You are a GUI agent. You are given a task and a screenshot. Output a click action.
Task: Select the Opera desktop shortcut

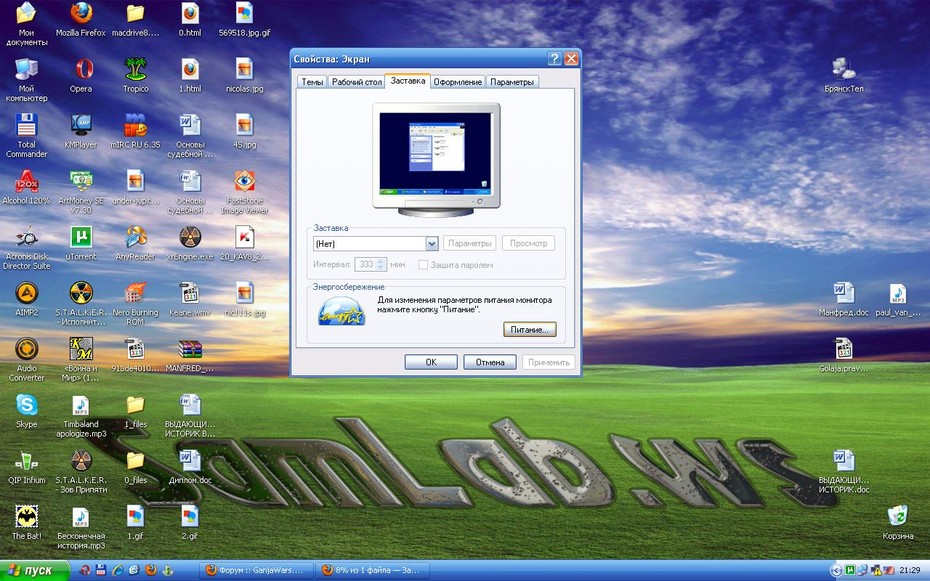click(x=81, y=76)
